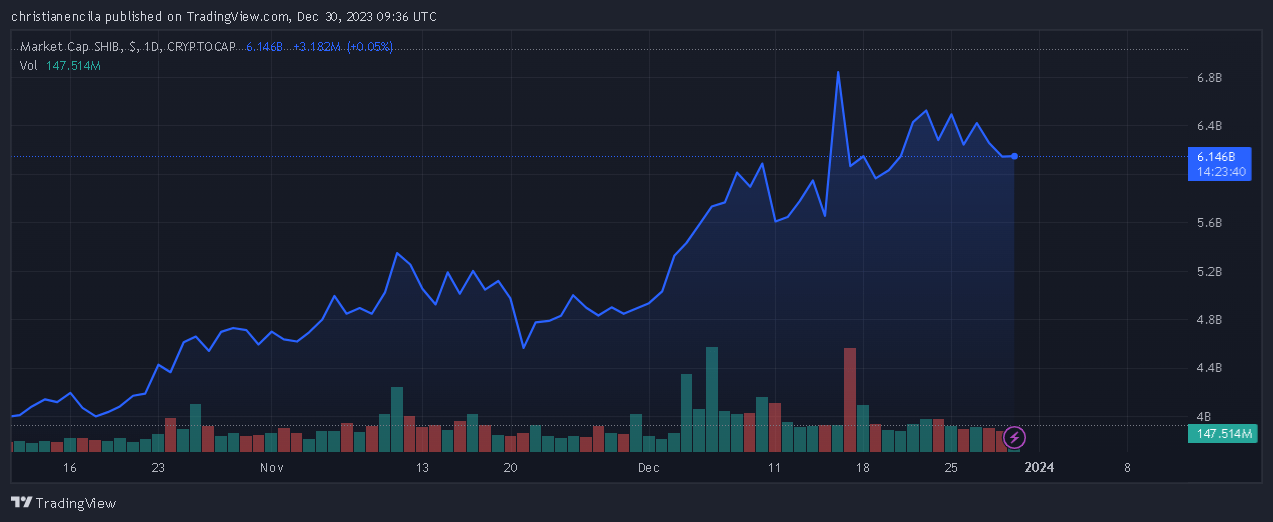Screen dimensions: 1273x522
Task: Click the 4.8B price axis label
Action: click(x=1209, y=320)
